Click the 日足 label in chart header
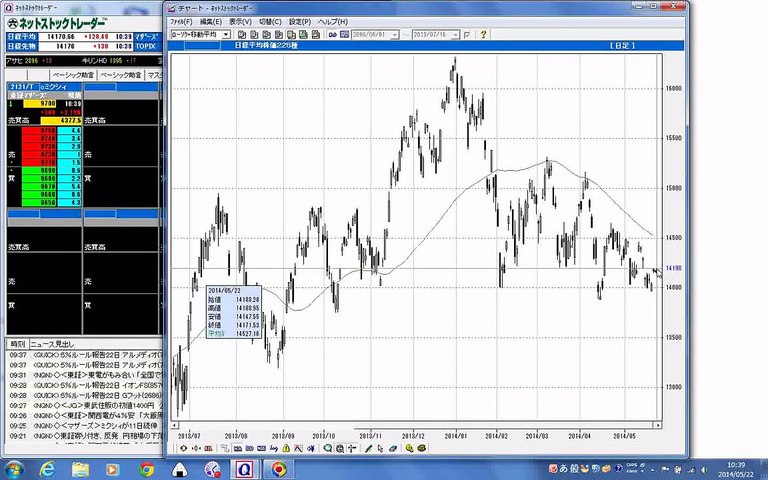Screen dimensions: 768x480 click(622, 46)
